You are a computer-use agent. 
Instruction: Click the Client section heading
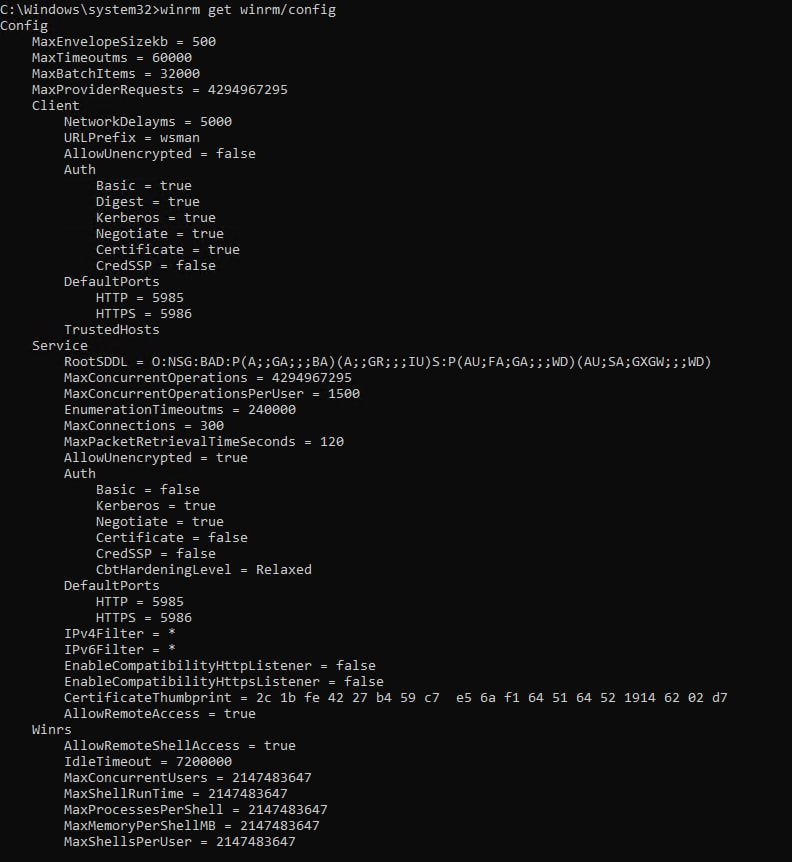pyautogui.click(x=56, y=106)
